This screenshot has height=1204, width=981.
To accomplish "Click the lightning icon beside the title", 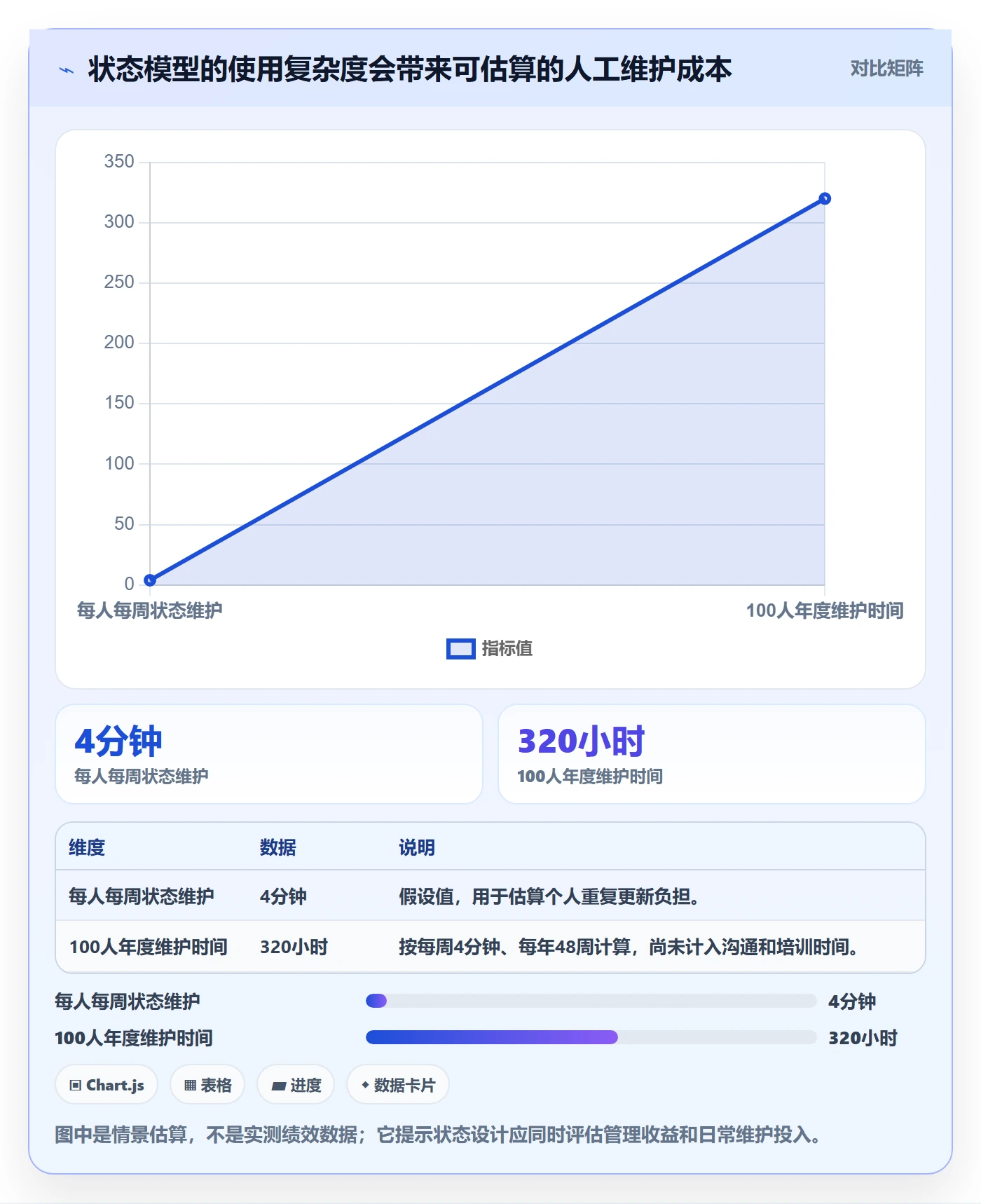I will pyautogui.click(x=67, y=70).
